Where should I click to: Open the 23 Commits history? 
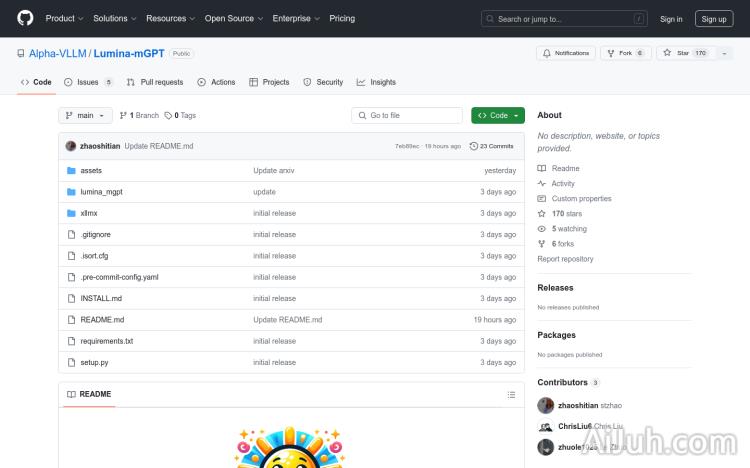(x=492, y=146)
